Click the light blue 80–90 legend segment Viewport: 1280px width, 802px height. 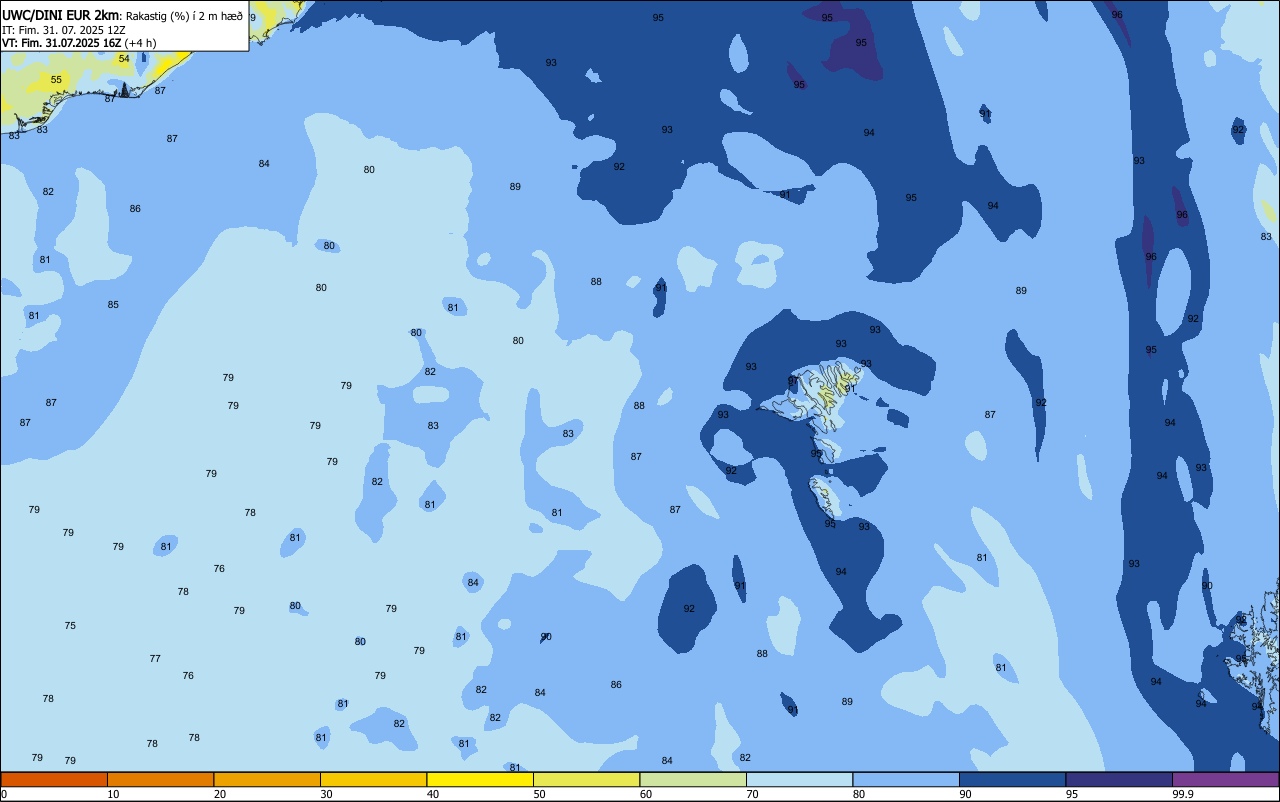point(906,779)
